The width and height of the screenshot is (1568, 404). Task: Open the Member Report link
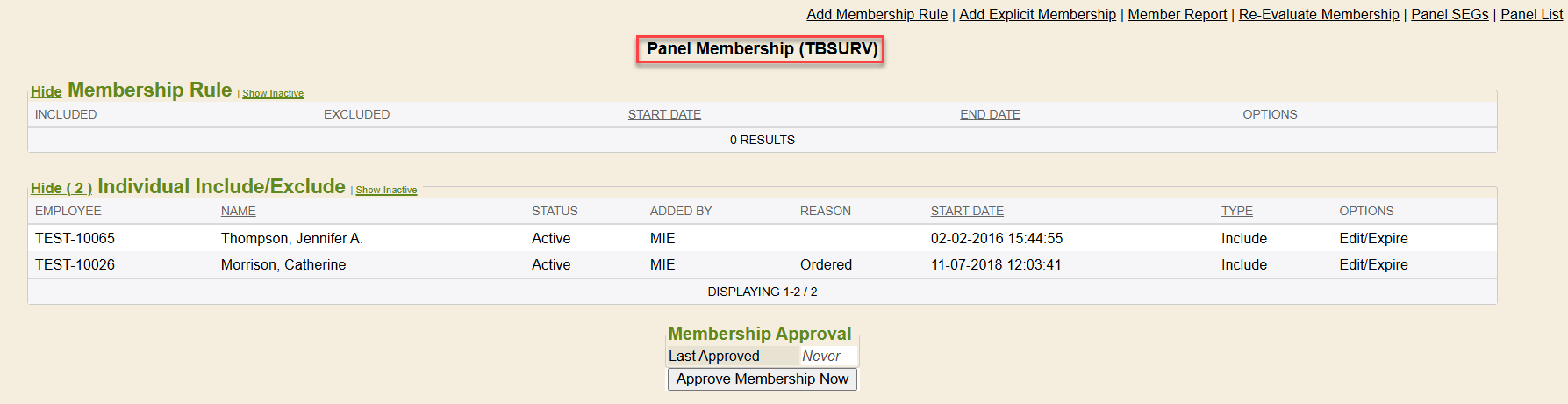(x=1177, y=14)
